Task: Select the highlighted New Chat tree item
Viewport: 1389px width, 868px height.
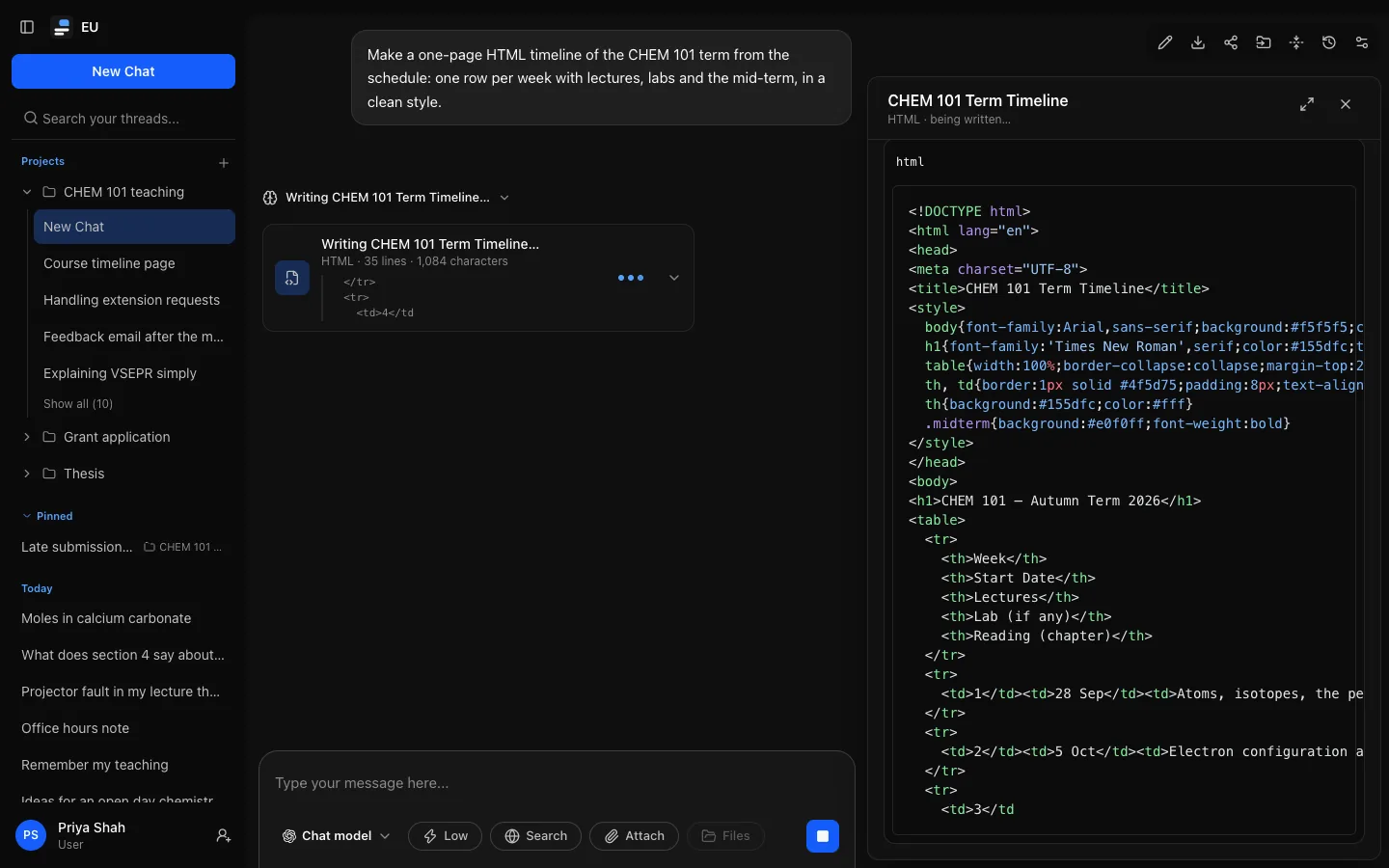Action: pos(134,227)
